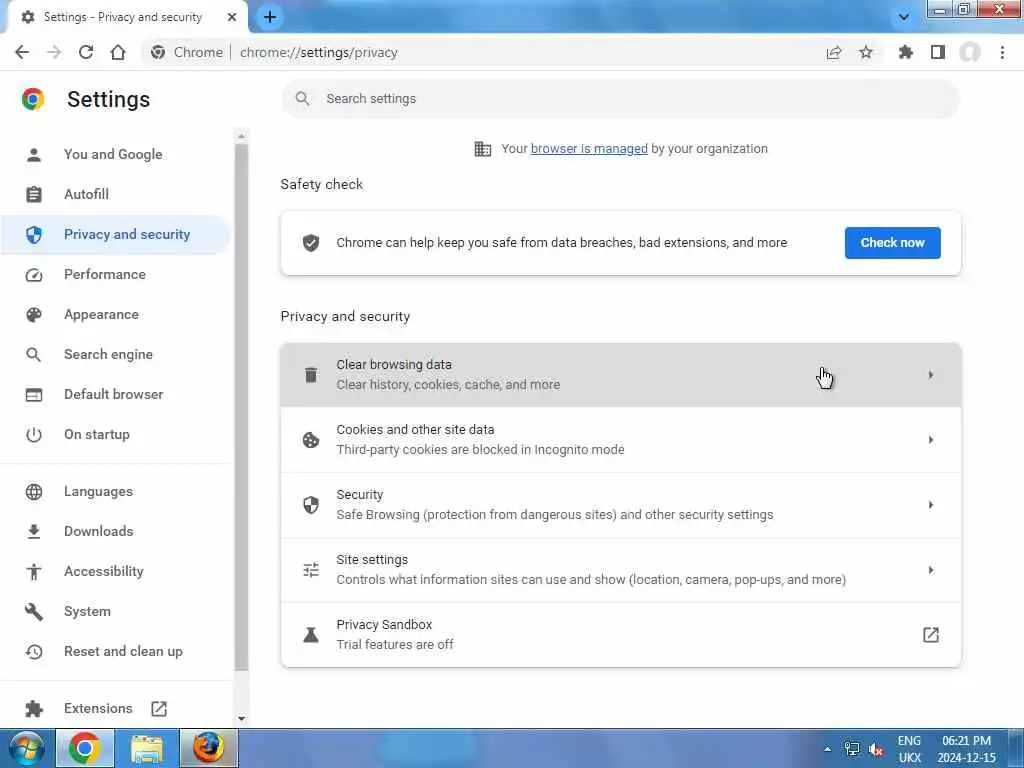The height and width of the screenshot is (768, 1024).
Task: Click the person icon beside You and Google
Action: click(34, 154)
